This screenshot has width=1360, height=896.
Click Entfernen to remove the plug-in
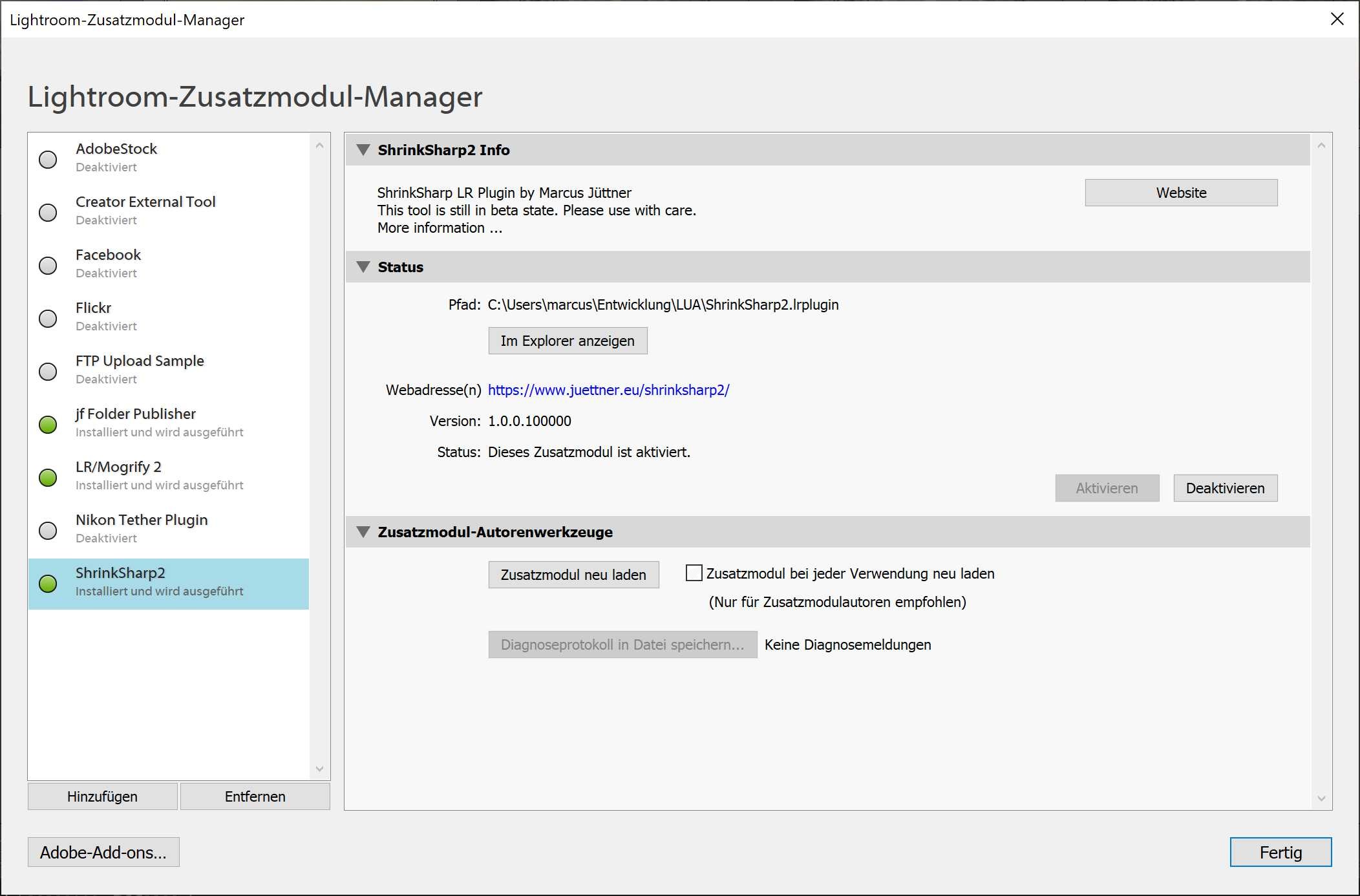[x=255, y=796]
